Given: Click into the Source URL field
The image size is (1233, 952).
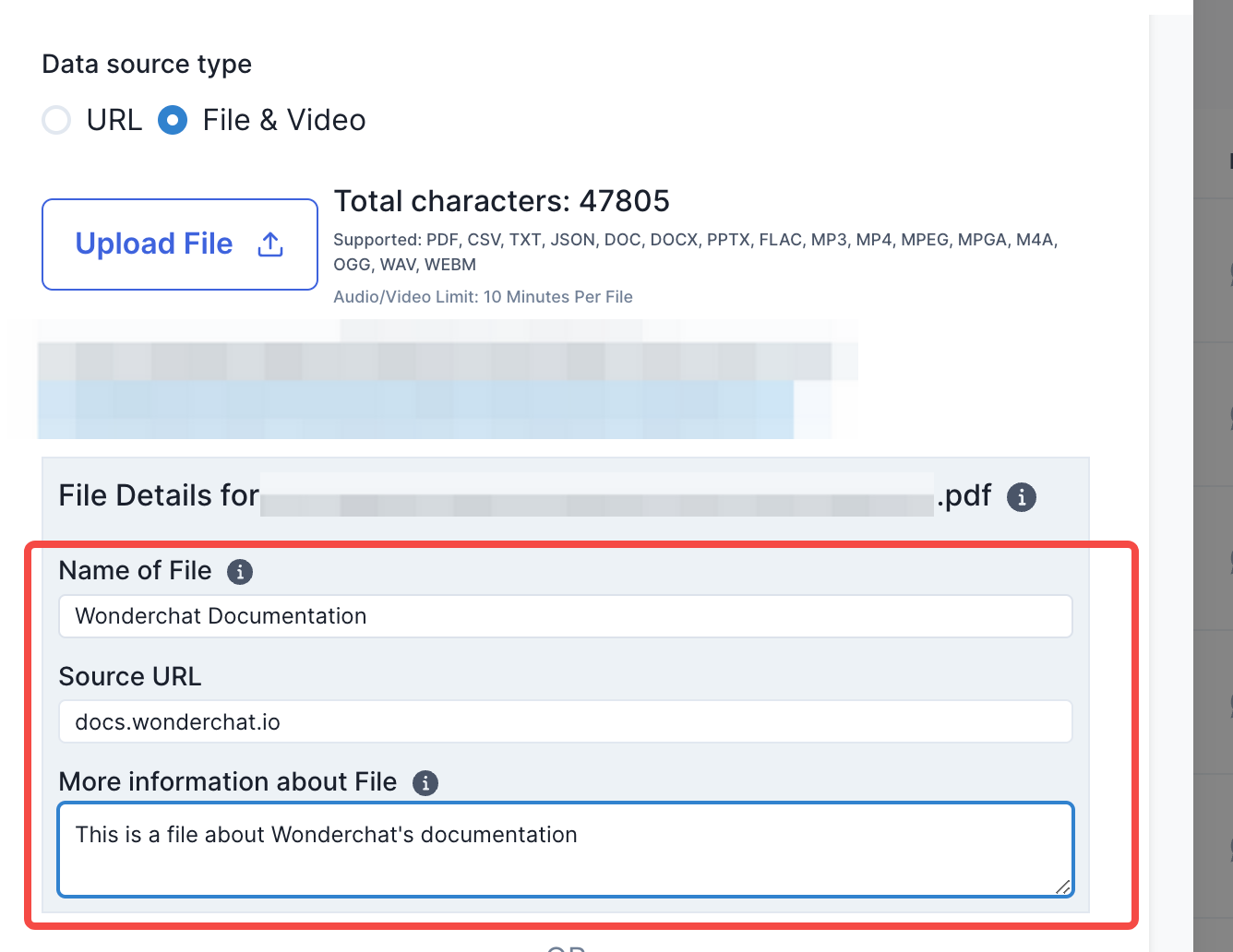Looking at the screenshot, I should 565,721.
